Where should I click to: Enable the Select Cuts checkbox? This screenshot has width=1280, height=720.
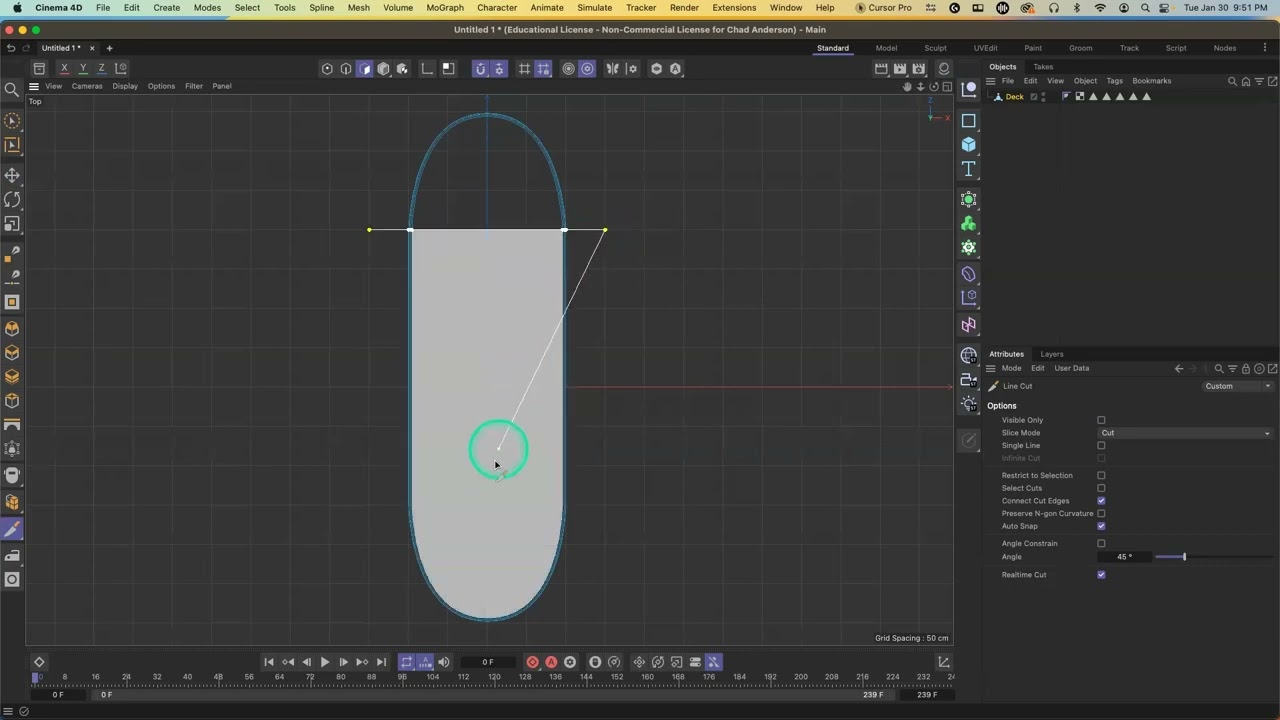[1101, 488]
